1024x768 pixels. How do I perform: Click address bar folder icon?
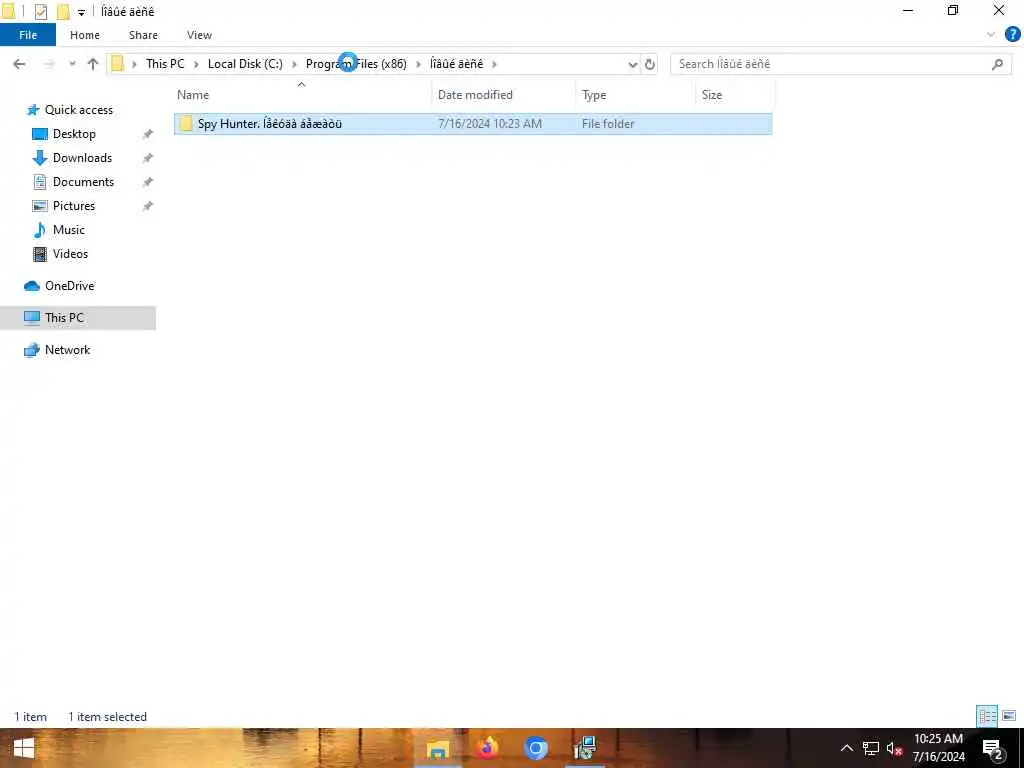[118, 63]
